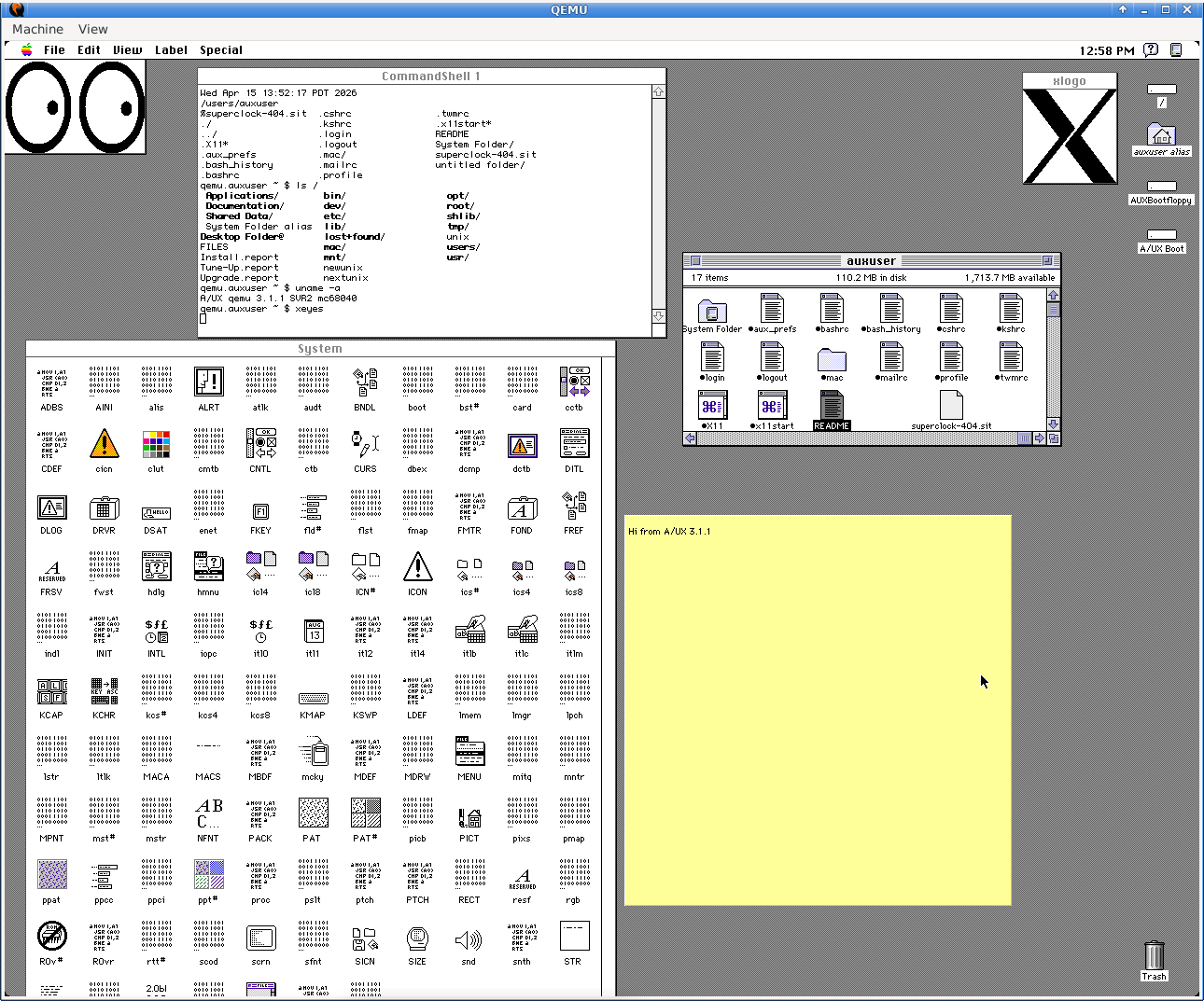This screenshot has width=1204, height=1001.
Task: Open the ALRT resource icon in System window
Action: 208,382
